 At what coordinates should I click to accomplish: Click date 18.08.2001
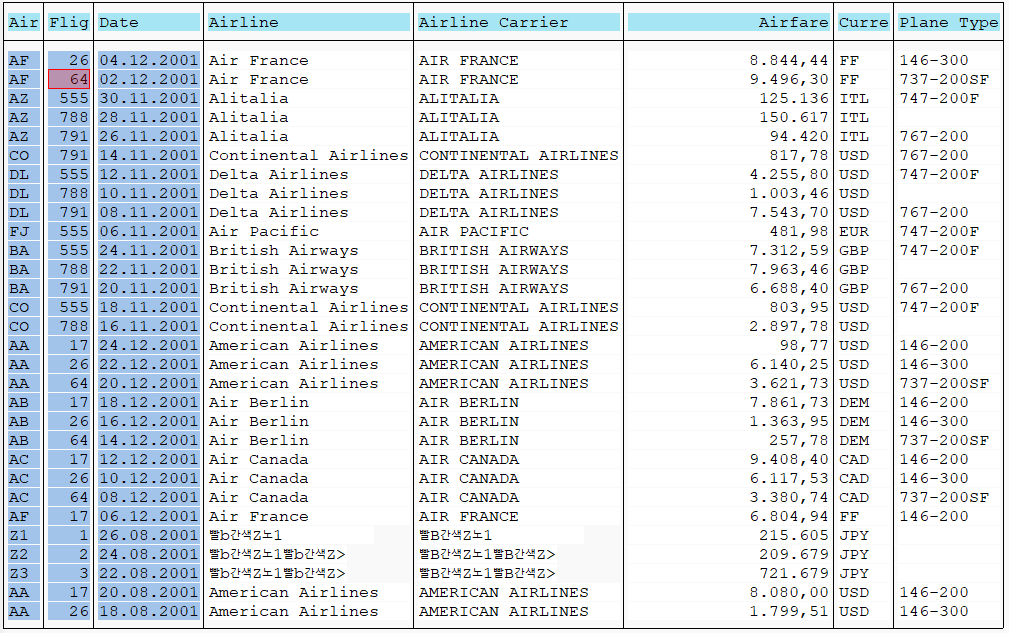pos(149,610)
